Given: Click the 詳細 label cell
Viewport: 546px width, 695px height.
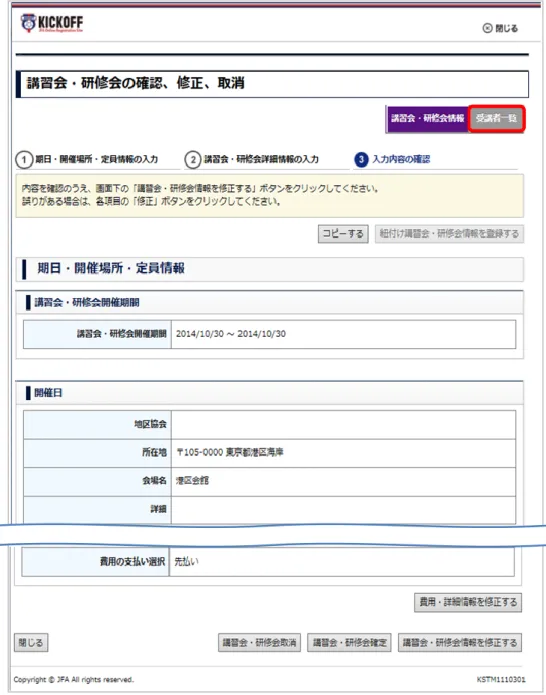Looking at the screenshot, I should tap(98, 510).
